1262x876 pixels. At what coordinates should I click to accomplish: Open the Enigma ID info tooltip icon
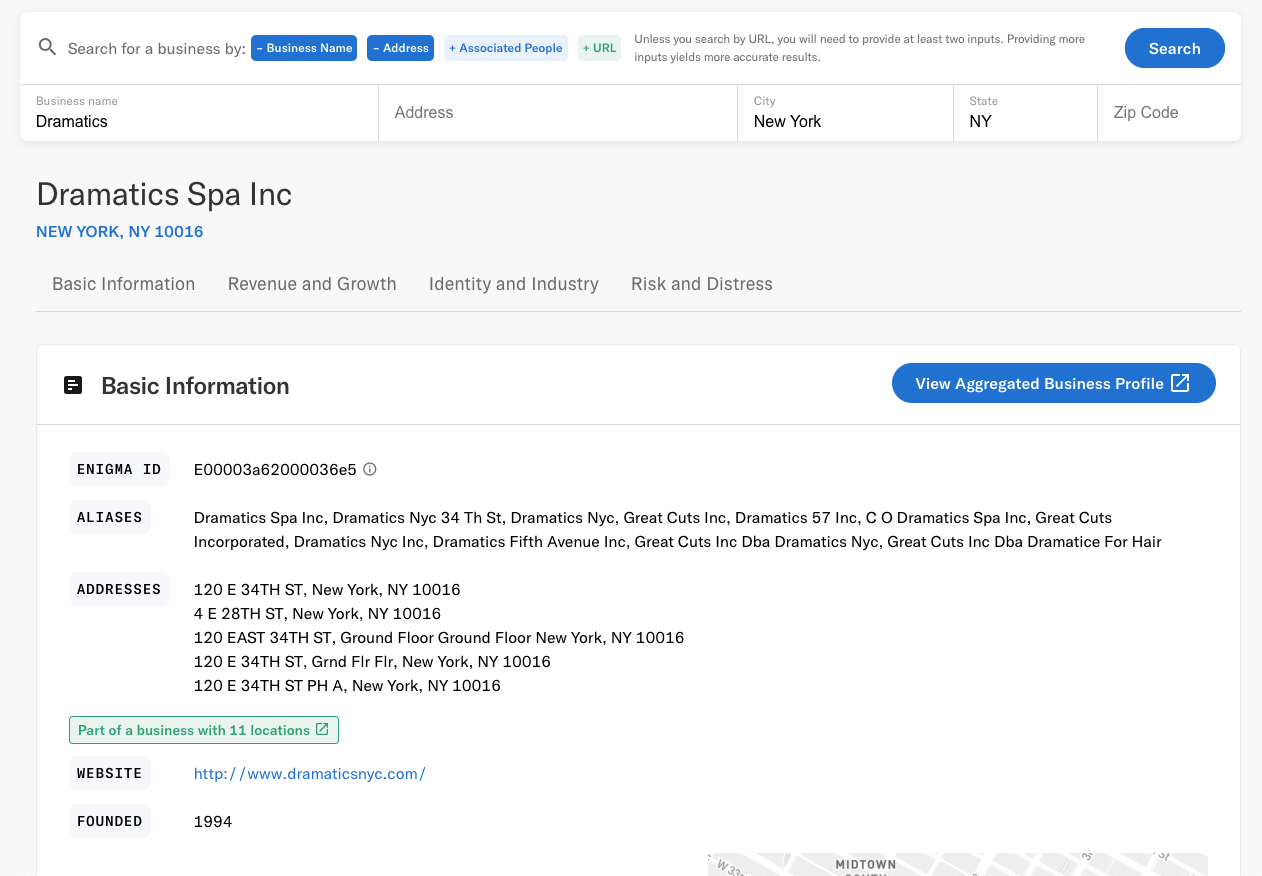[x=369, y=468]
